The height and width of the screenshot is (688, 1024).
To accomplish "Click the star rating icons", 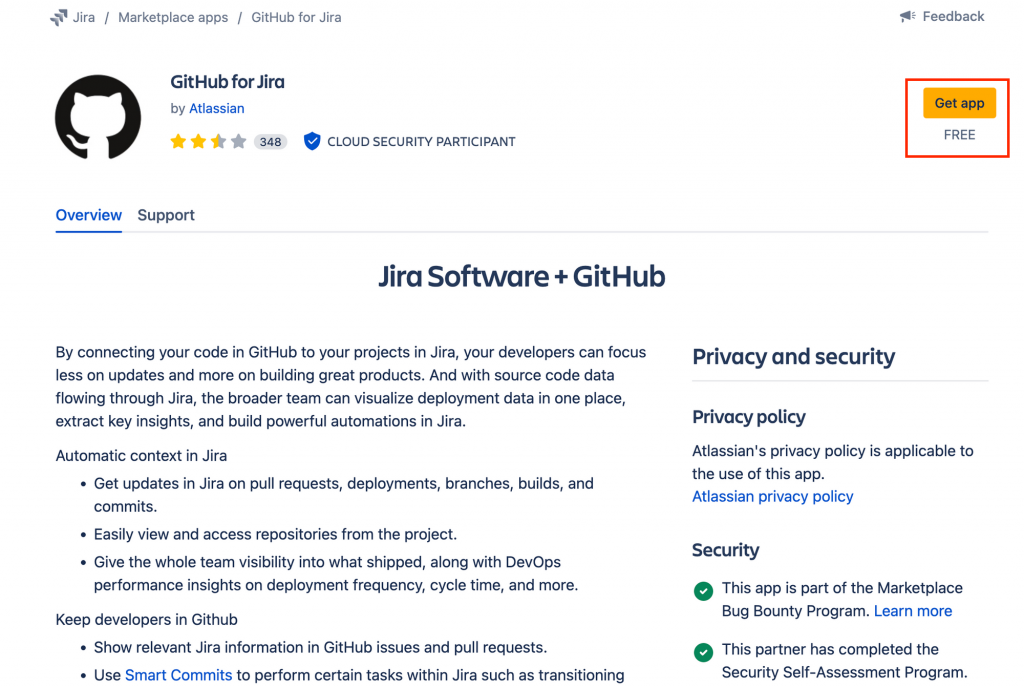I will click(208, 141).
